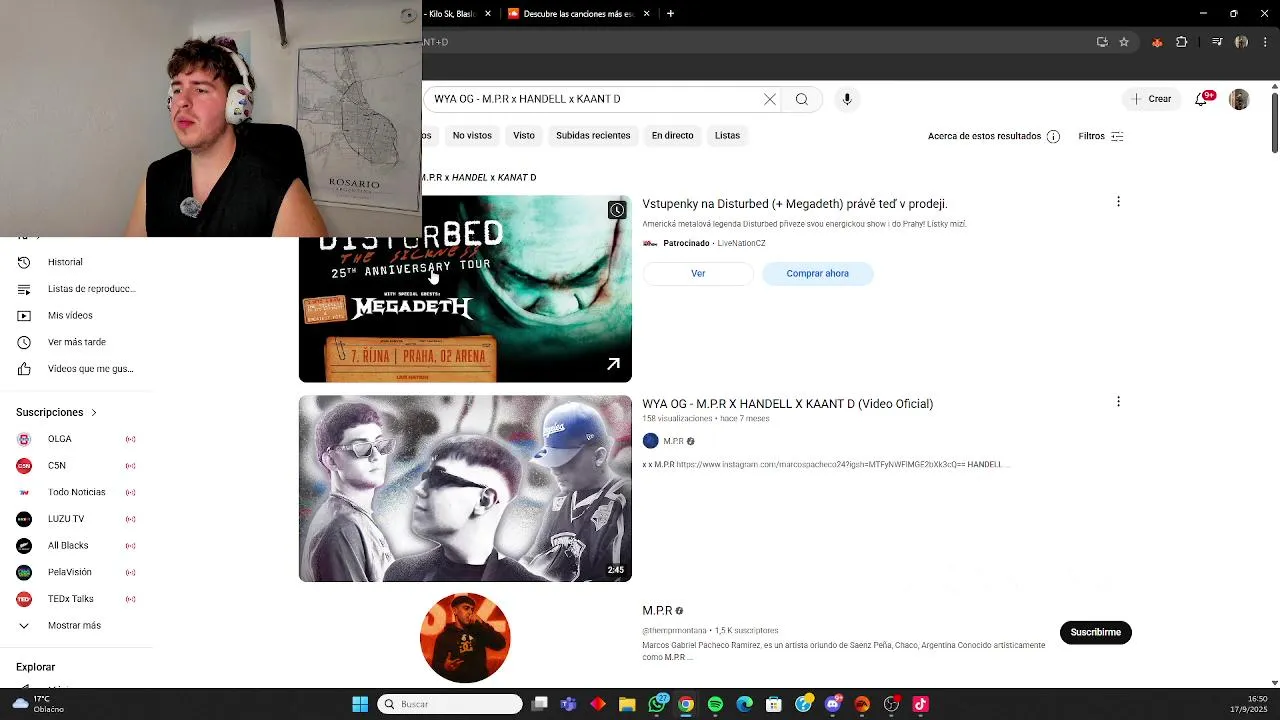Image resolution: width=1280 pixels, height=720 pixels.
Task: Open YouTube notifications bell
Action: click(x=1201, y=99)
